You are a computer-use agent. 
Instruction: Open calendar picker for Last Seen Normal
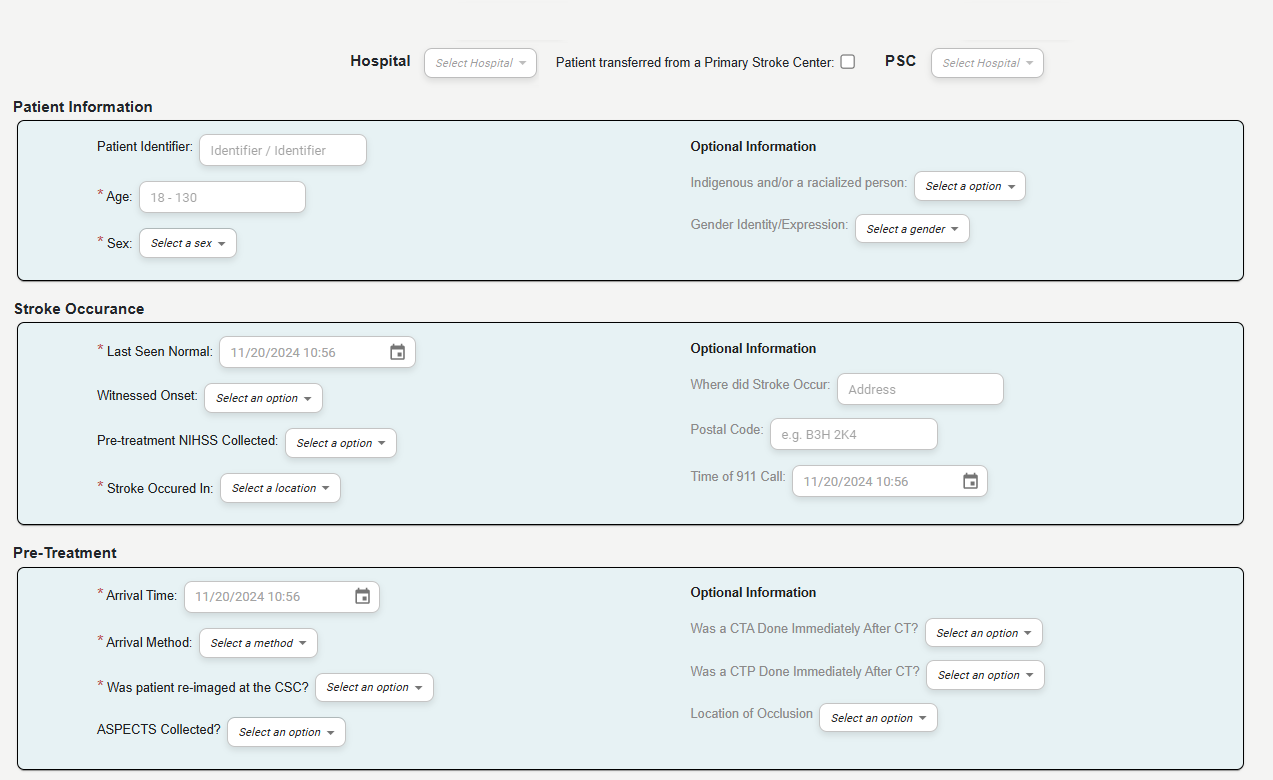click(x=397, y=352)
